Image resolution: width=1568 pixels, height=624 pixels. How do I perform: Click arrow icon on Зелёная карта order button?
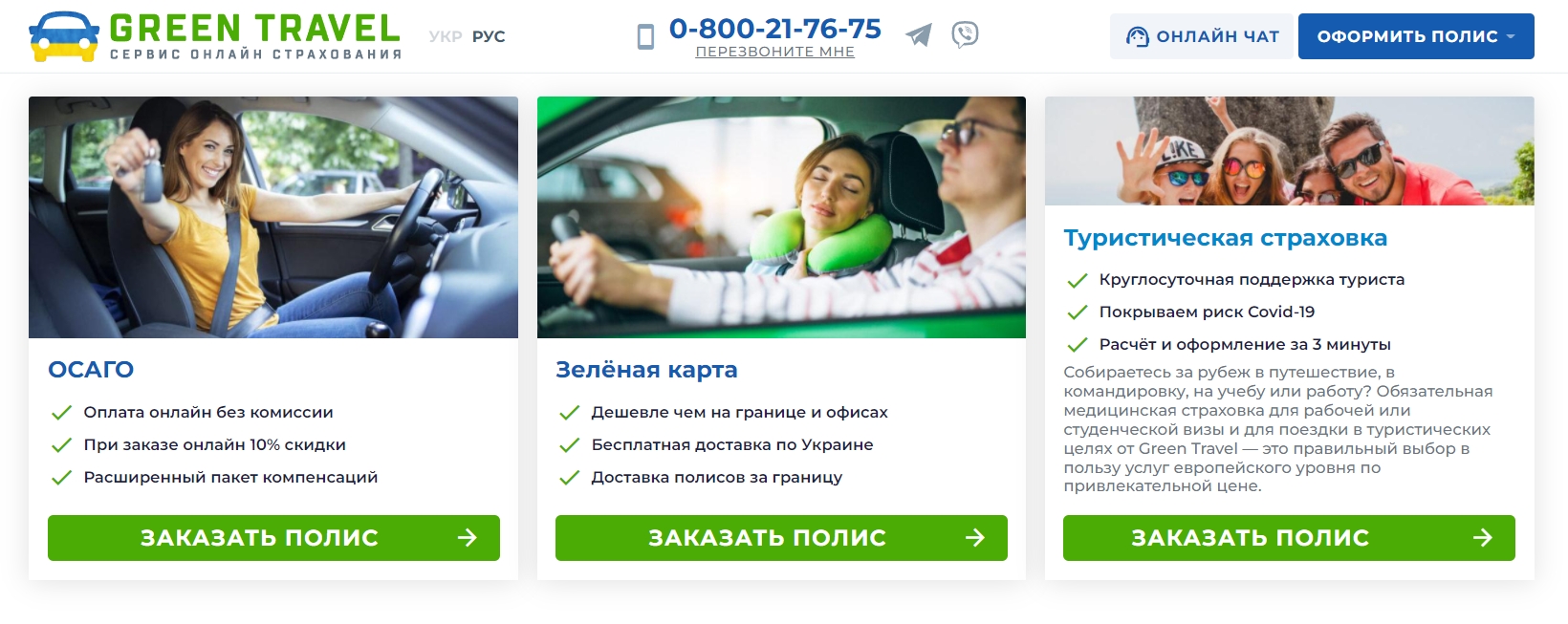tap(974, 538)
